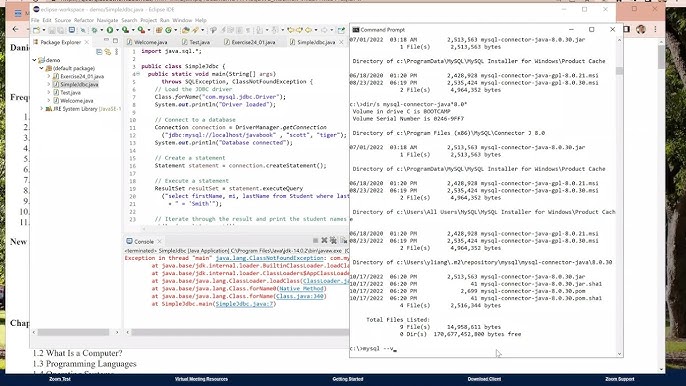Click the Command Prompt vertical scrollbar thumb
686x386 pixels.
(619, 71)
